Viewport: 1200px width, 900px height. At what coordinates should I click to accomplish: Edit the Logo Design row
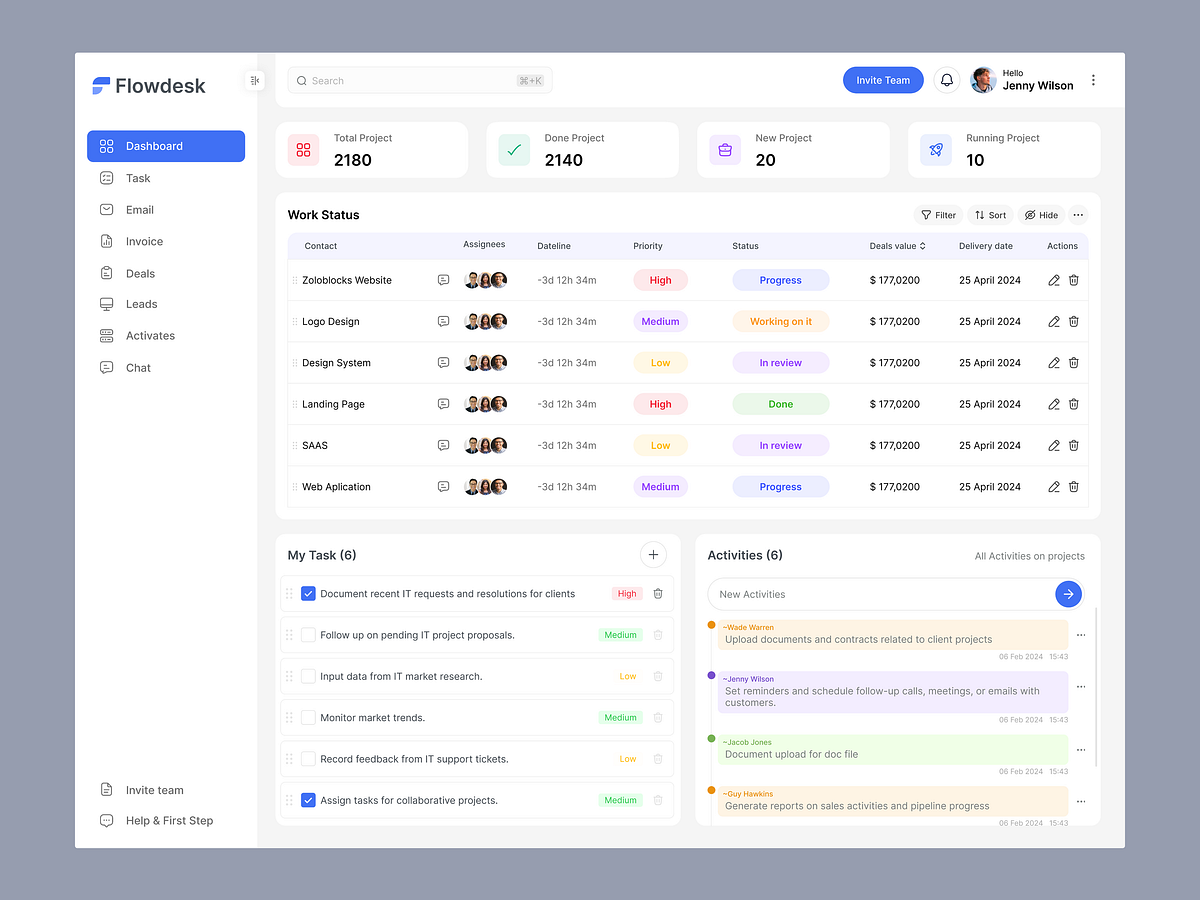click(1054, 322)
